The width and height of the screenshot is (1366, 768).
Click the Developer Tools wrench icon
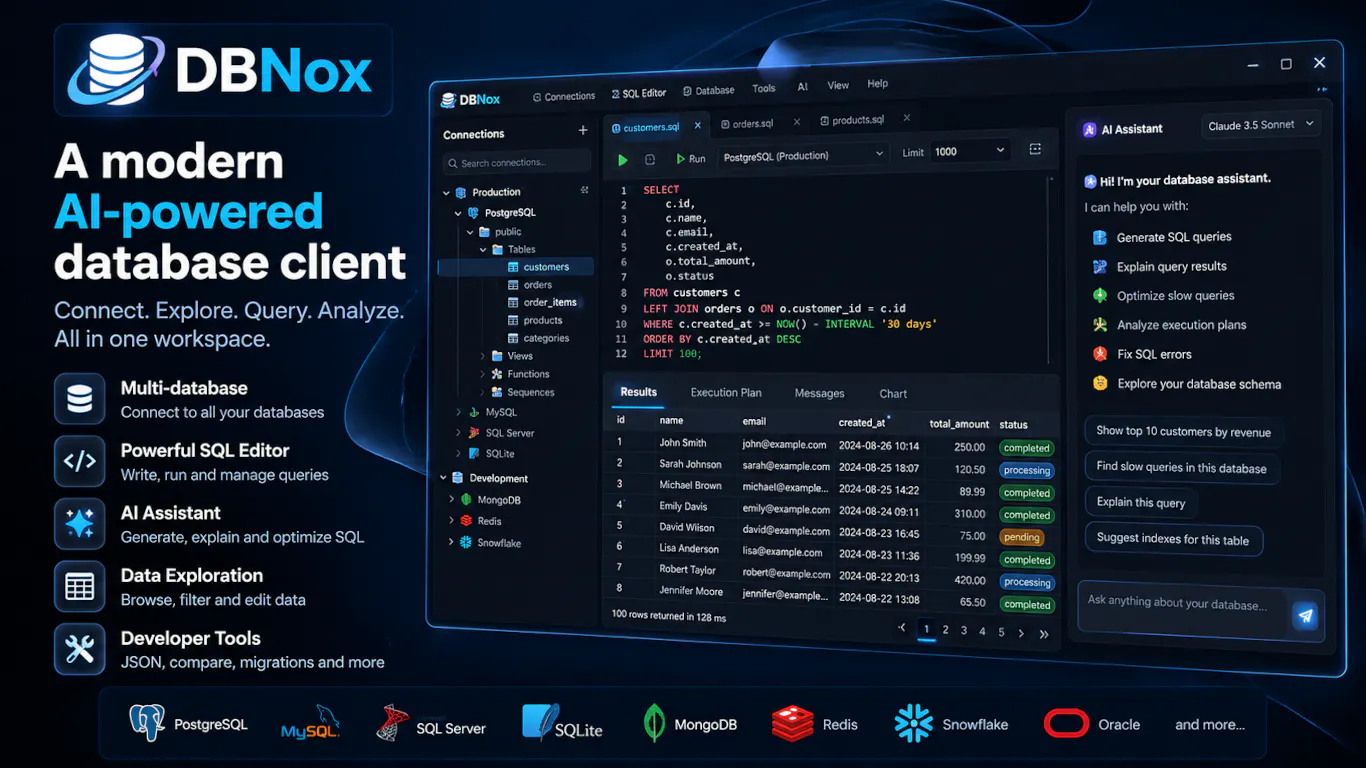tap(80, 650)
